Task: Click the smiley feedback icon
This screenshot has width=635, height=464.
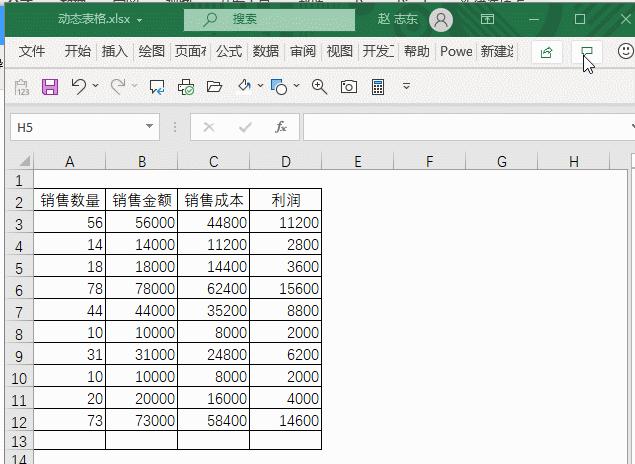Action: pos(626,51)
